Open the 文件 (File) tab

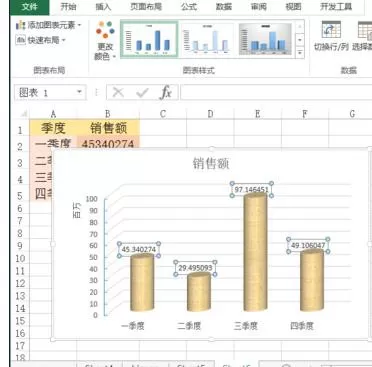click(x=29, y=7)
